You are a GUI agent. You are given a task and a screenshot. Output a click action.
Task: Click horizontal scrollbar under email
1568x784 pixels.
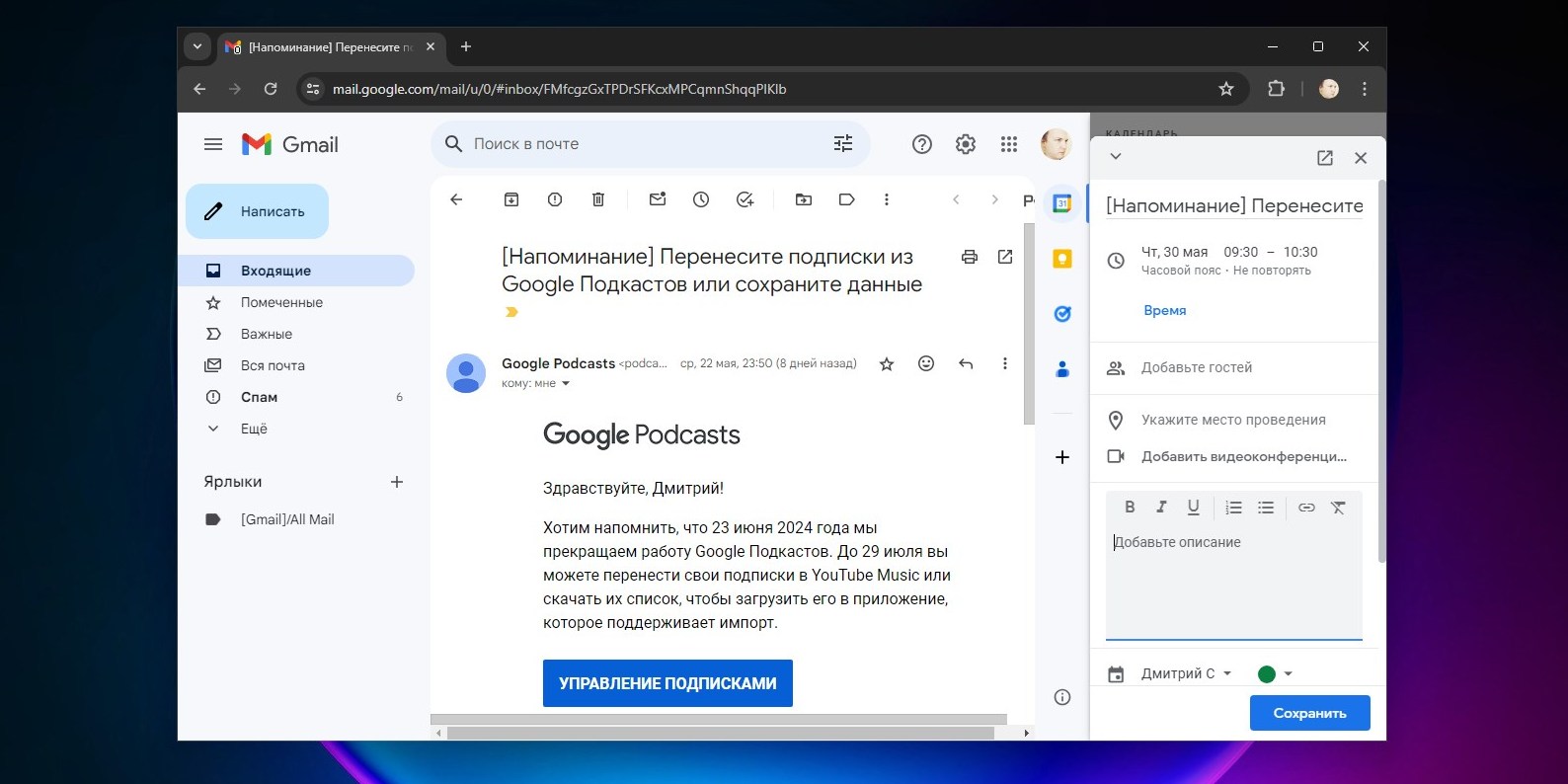720,733
